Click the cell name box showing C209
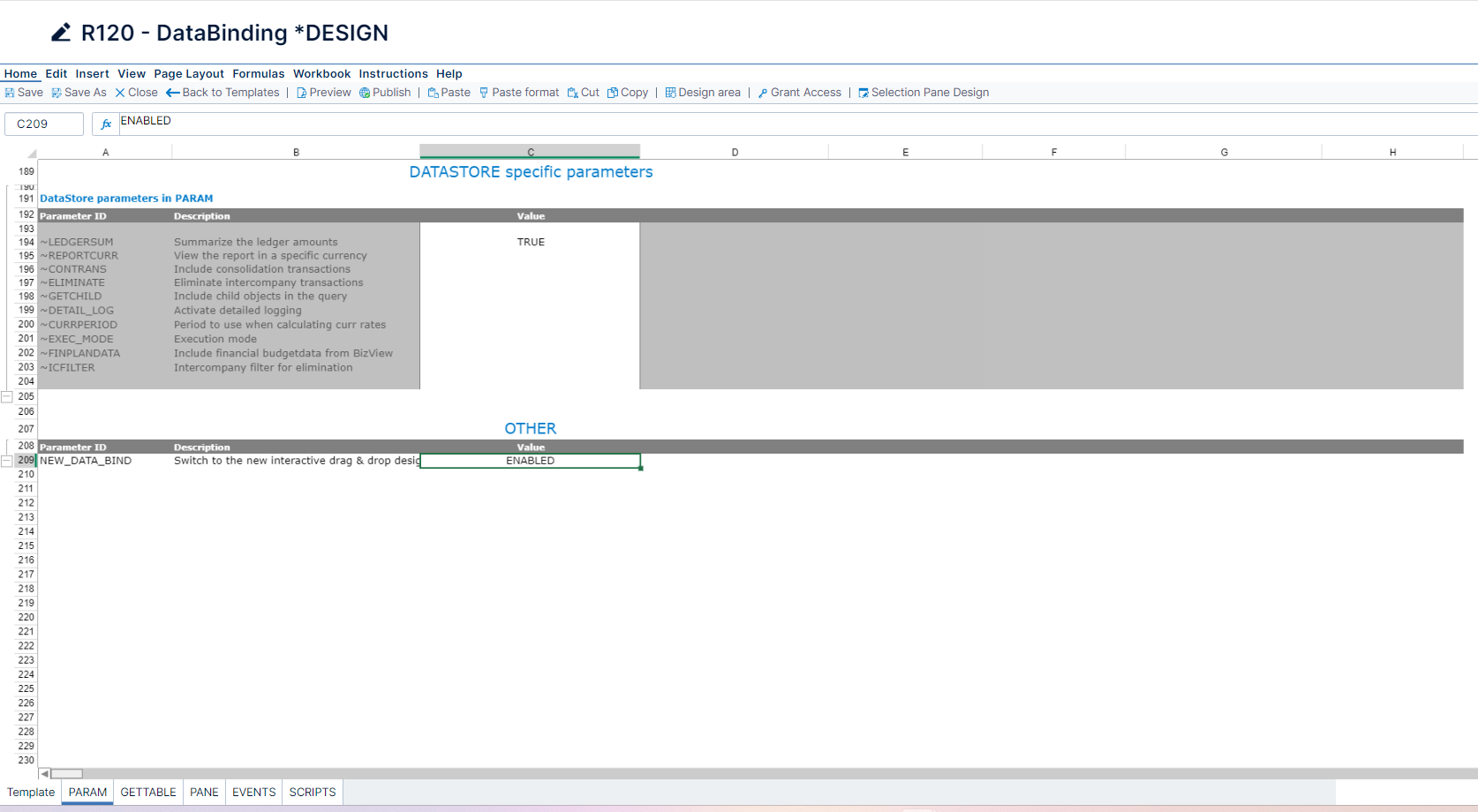Viewport: 1478px width, 812px height. (44, 124)
